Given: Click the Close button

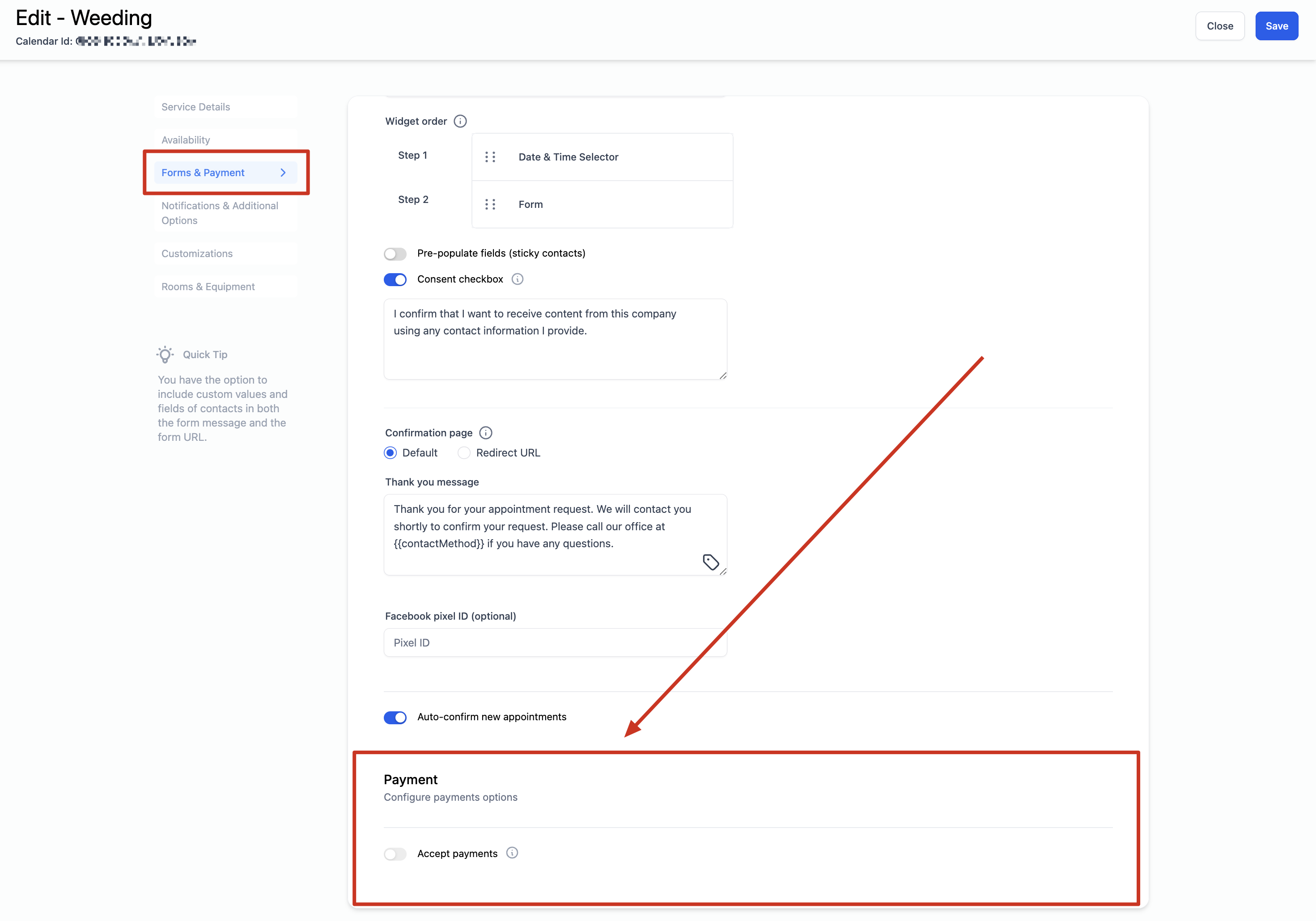Looking at the screenshot, I should coord(1219,26).
